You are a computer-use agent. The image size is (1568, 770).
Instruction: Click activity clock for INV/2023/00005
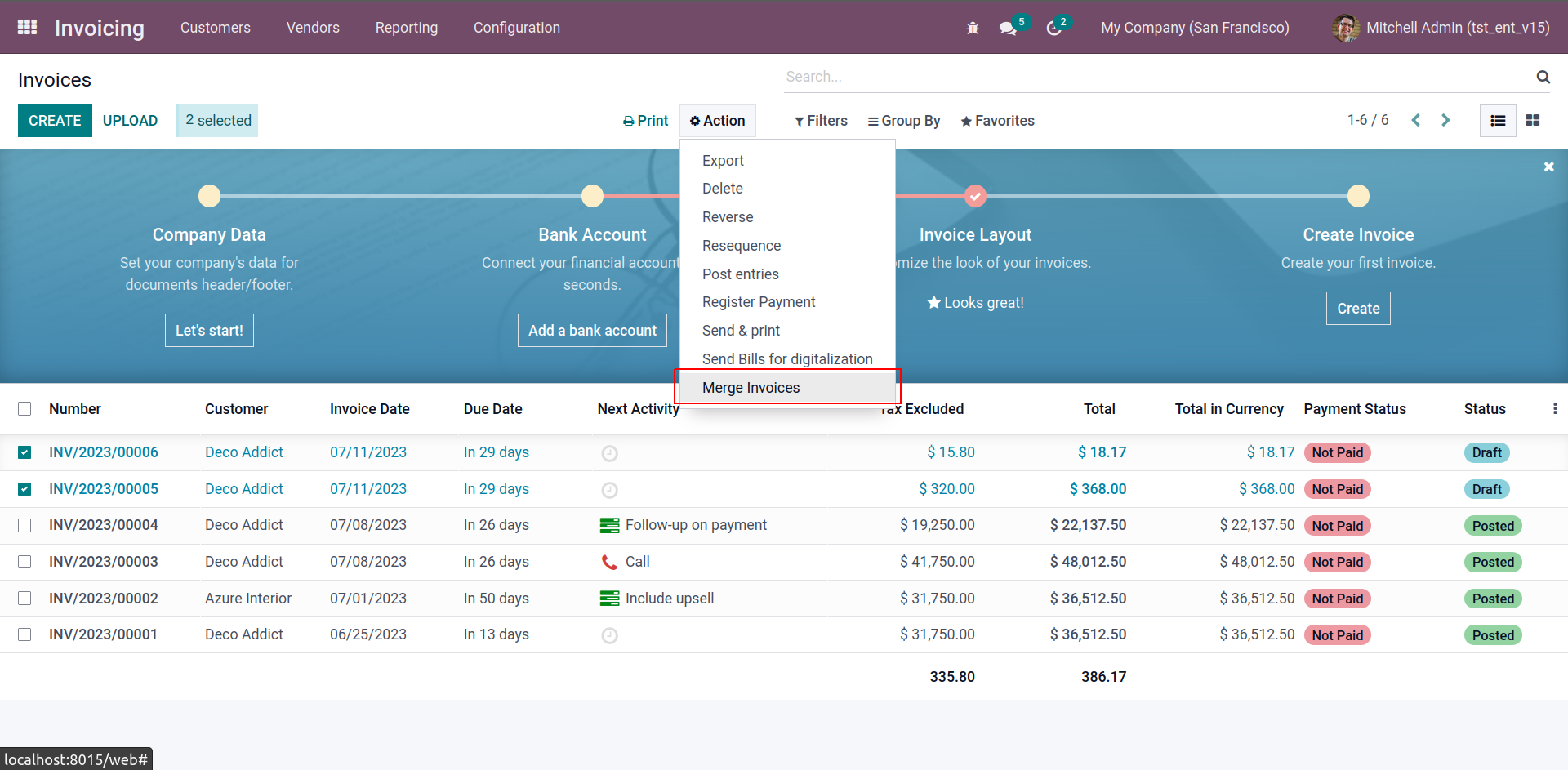(609, 490)
